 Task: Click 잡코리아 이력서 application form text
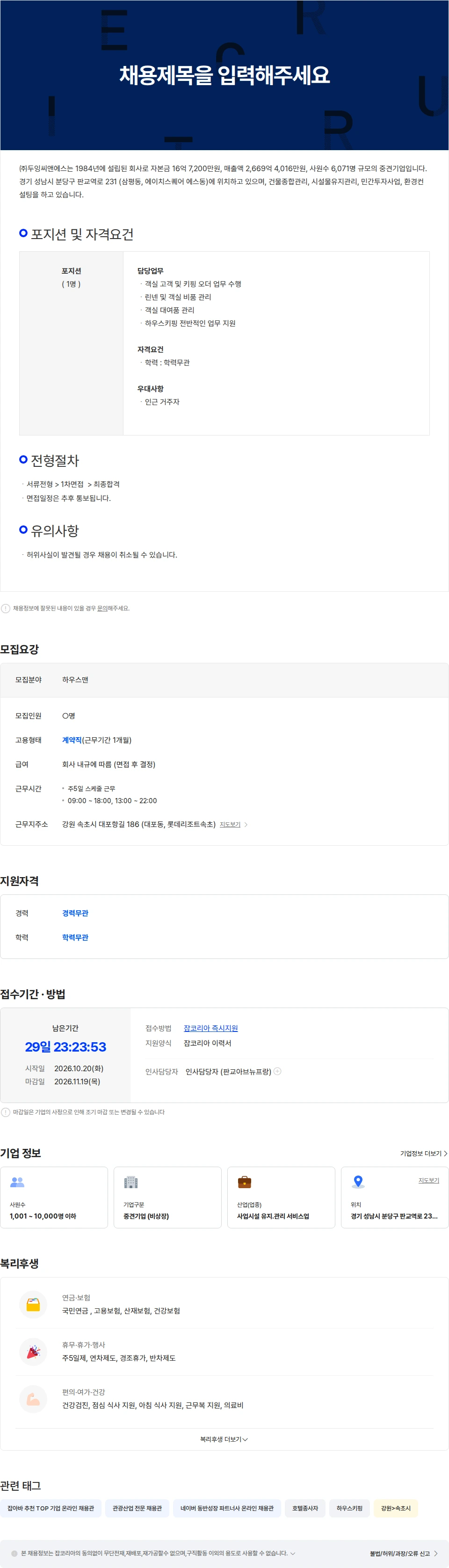pos(208,1043)
